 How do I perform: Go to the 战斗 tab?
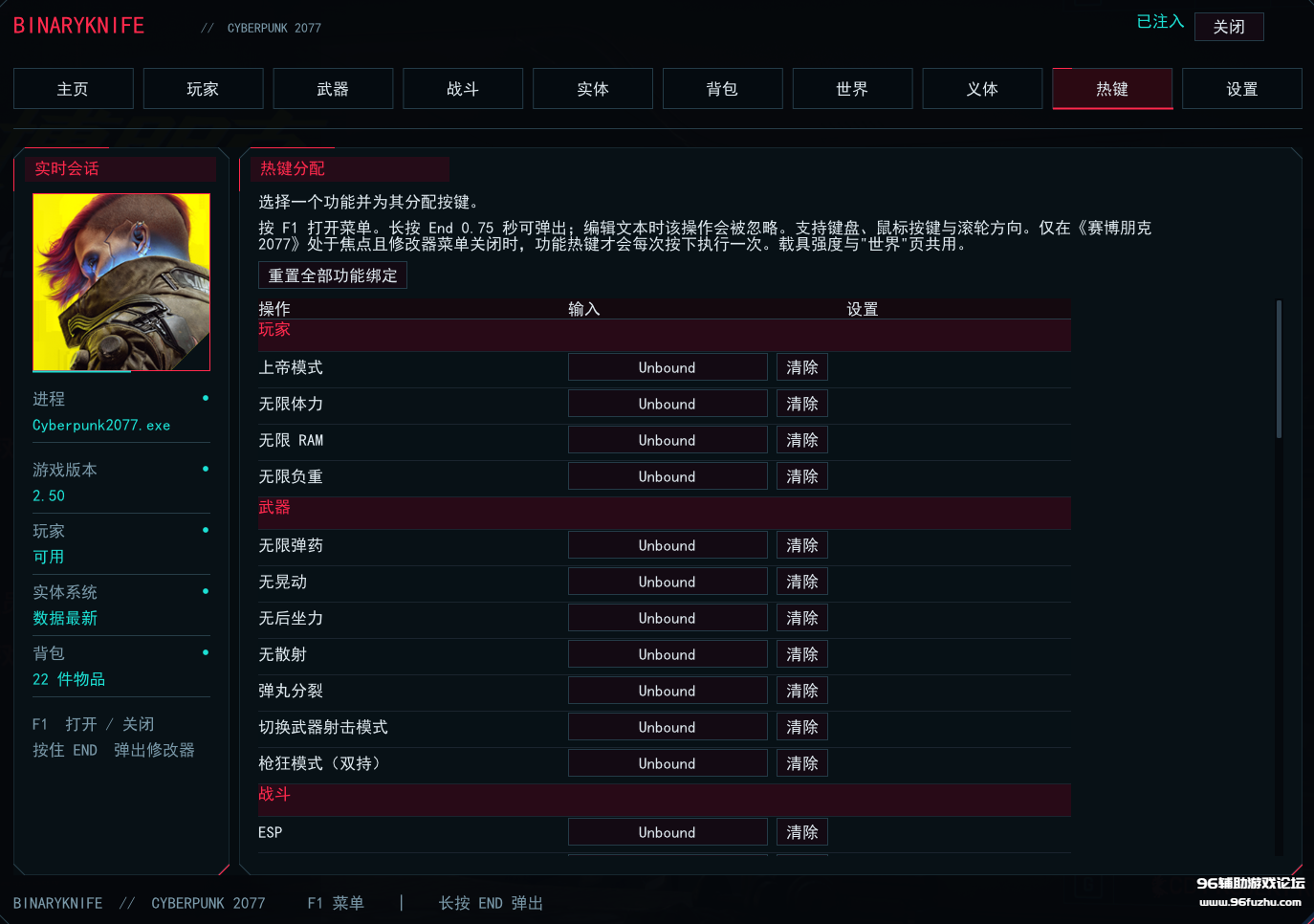[463, 89]
